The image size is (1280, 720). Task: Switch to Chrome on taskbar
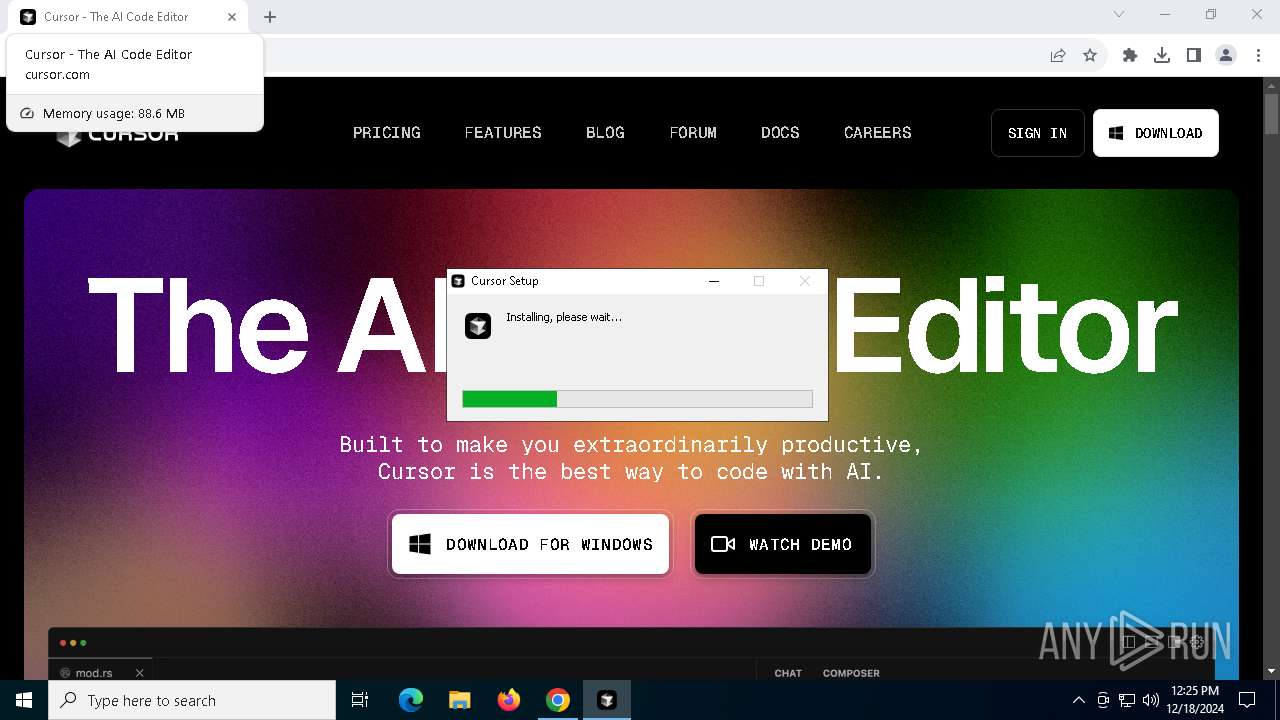[558, 700]
